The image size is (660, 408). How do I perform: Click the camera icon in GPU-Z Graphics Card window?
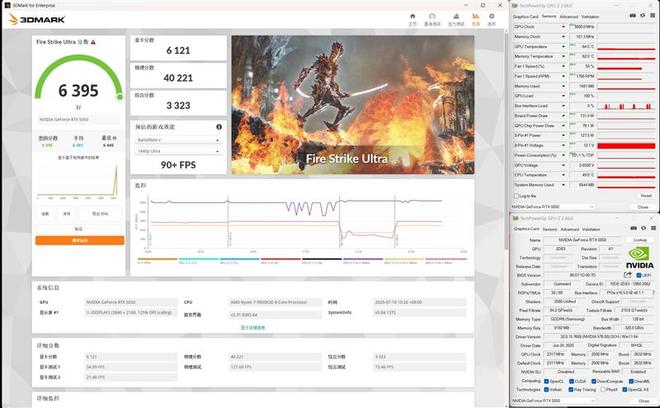(633, 228)
